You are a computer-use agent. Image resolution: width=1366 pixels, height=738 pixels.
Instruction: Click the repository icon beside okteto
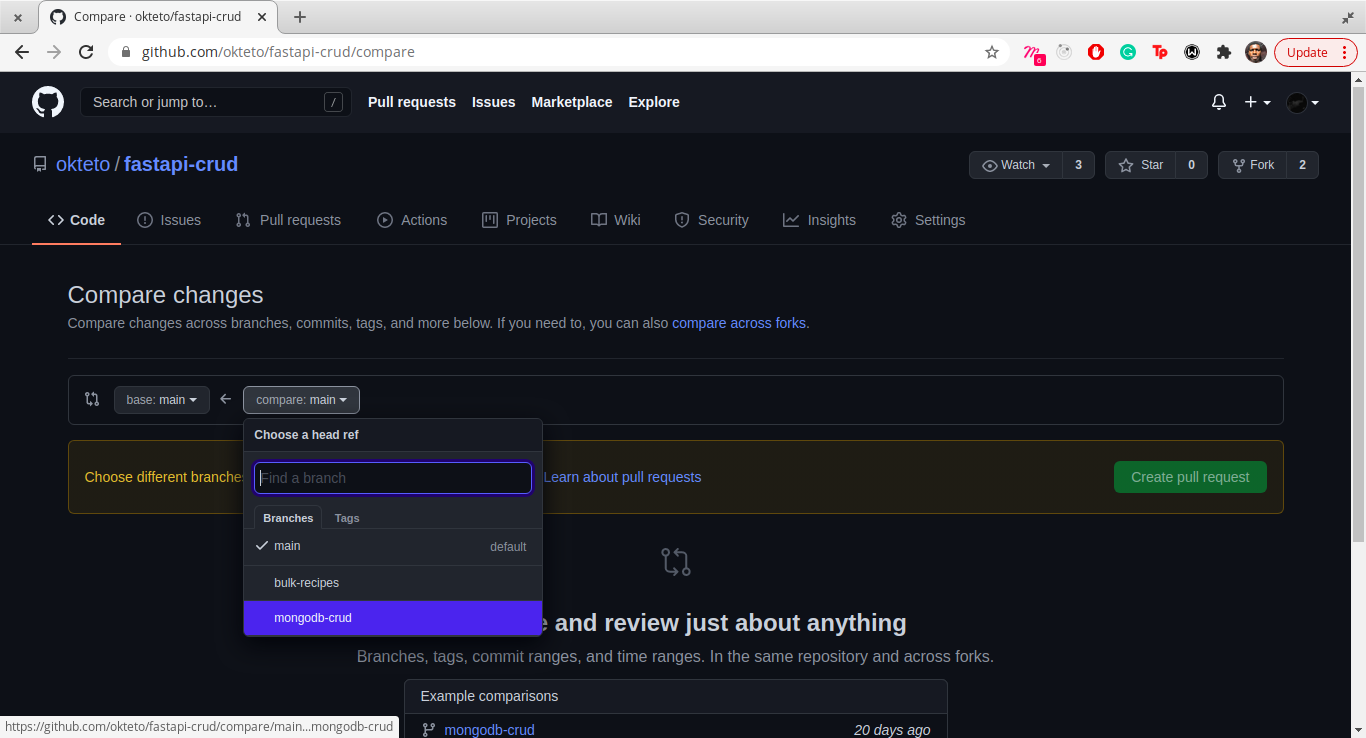pos(40,164)
